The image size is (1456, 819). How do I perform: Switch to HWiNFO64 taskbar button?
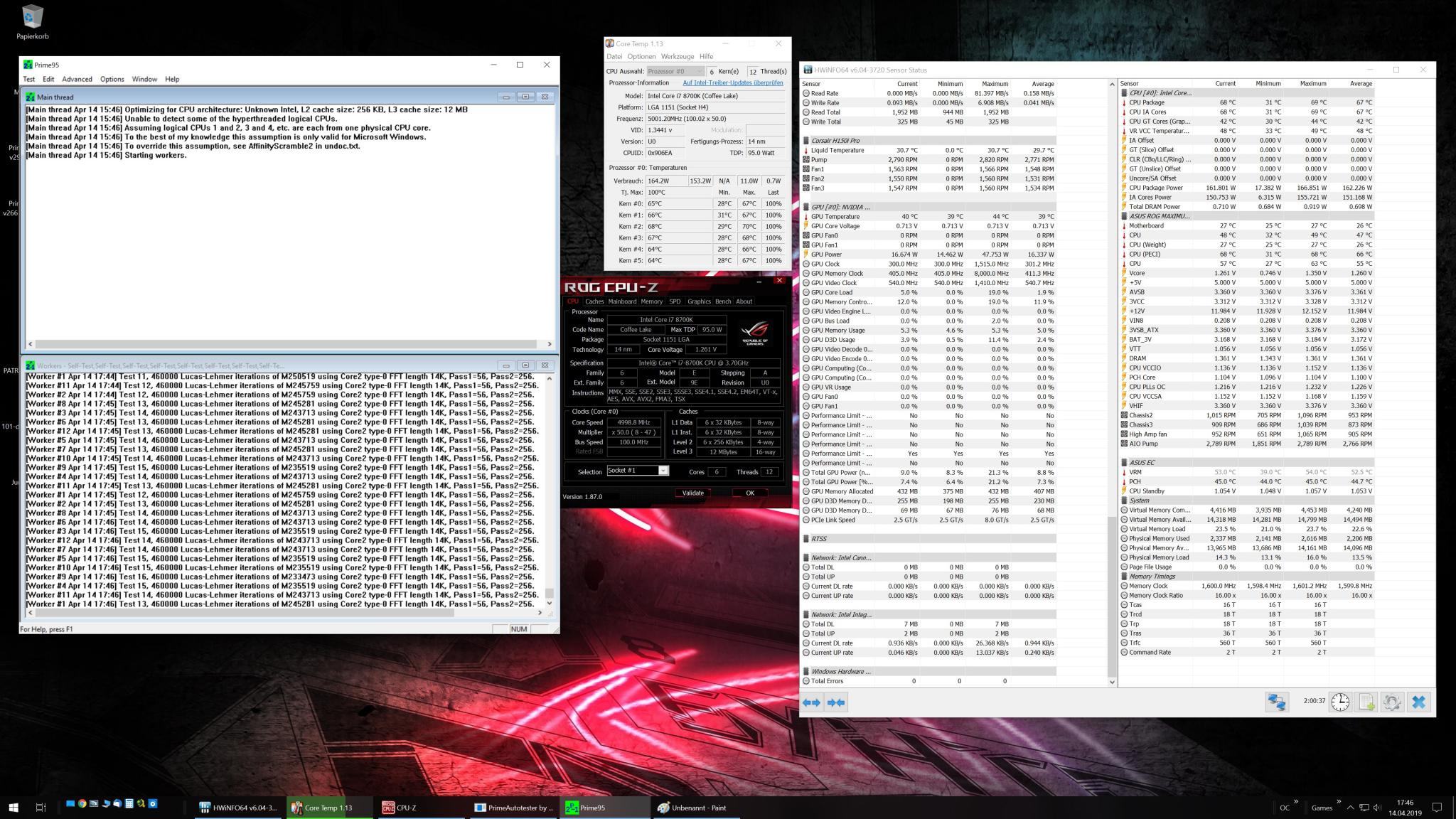click(240, 808)
